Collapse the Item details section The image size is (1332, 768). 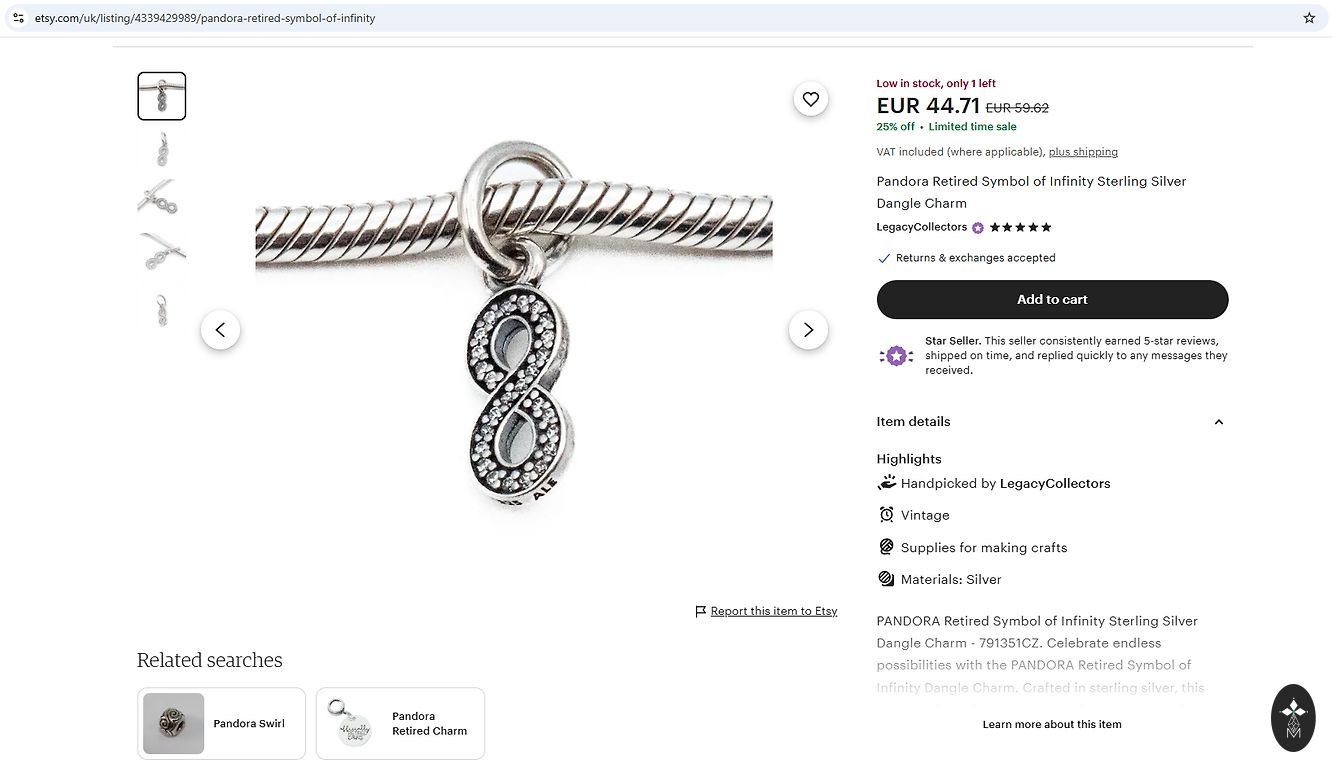pyautogui.click(x=1218, y=422)
